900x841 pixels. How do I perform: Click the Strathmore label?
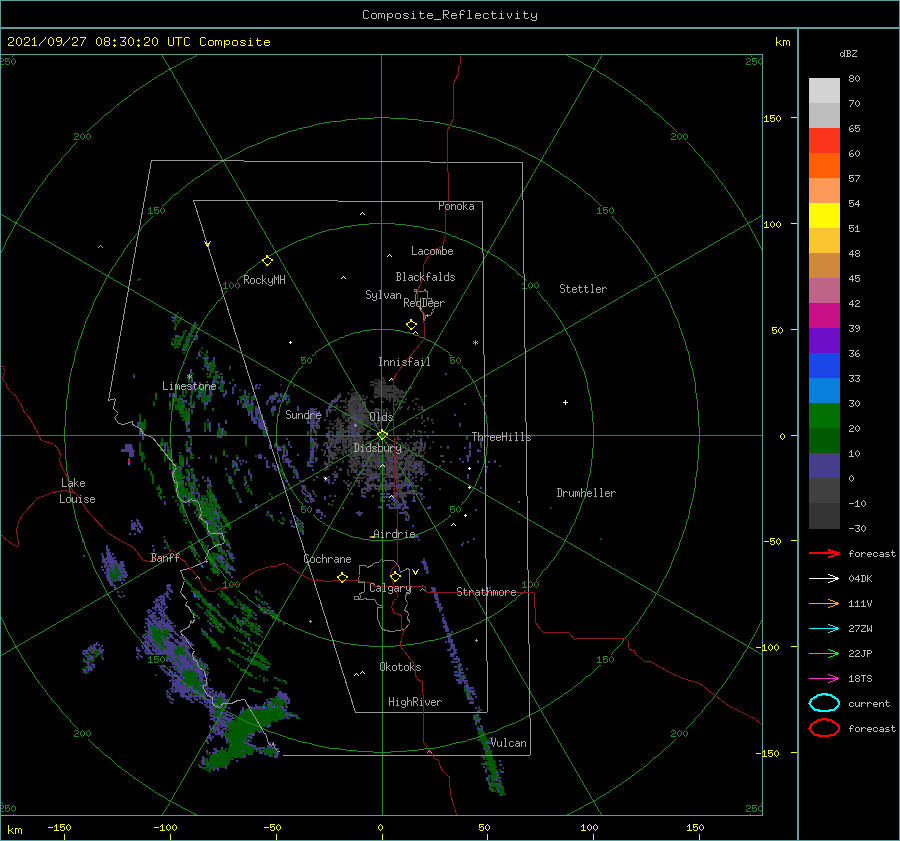486,592
